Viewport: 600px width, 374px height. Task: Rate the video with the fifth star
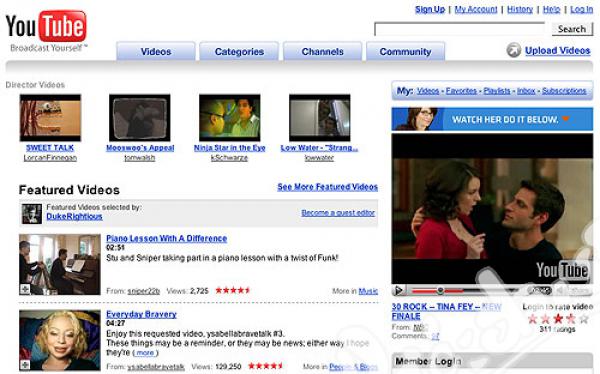pyautogui.click(x=584, y=319)
